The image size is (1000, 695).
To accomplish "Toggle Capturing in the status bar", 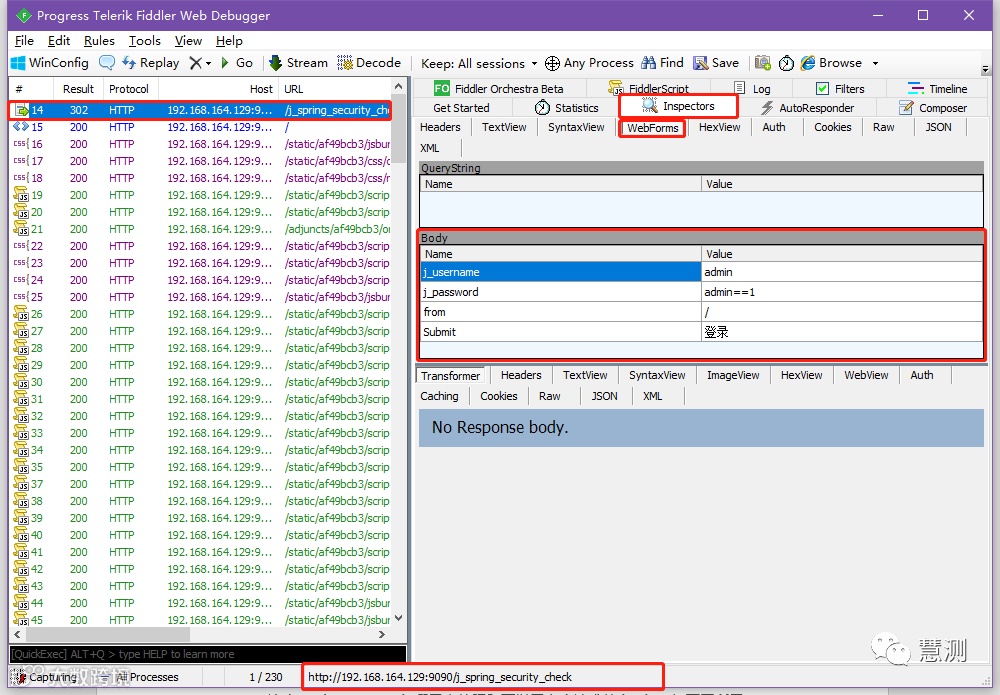I will [x=42, y=677].
